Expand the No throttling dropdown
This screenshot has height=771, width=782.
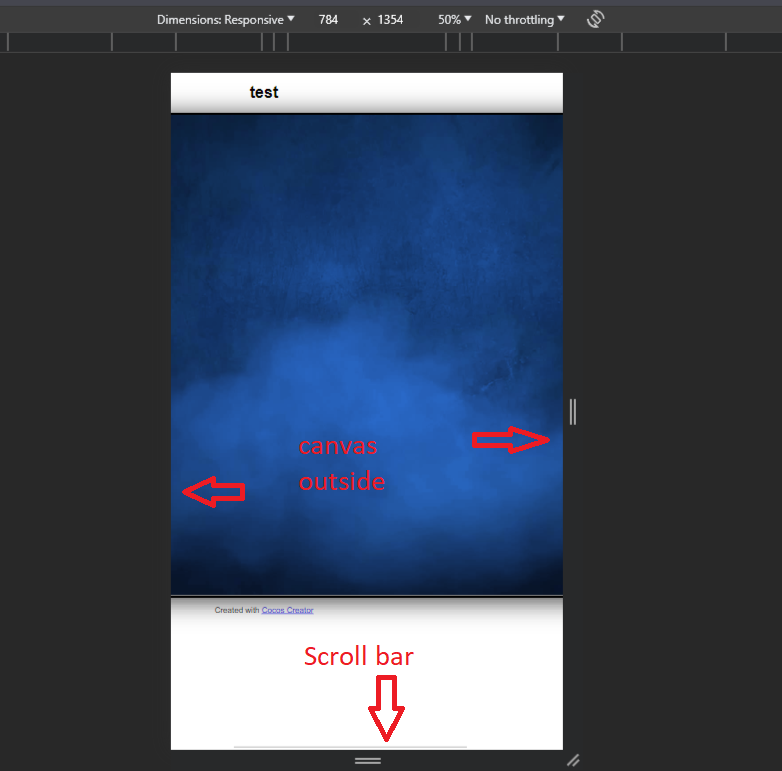click(x=524, y=19)
